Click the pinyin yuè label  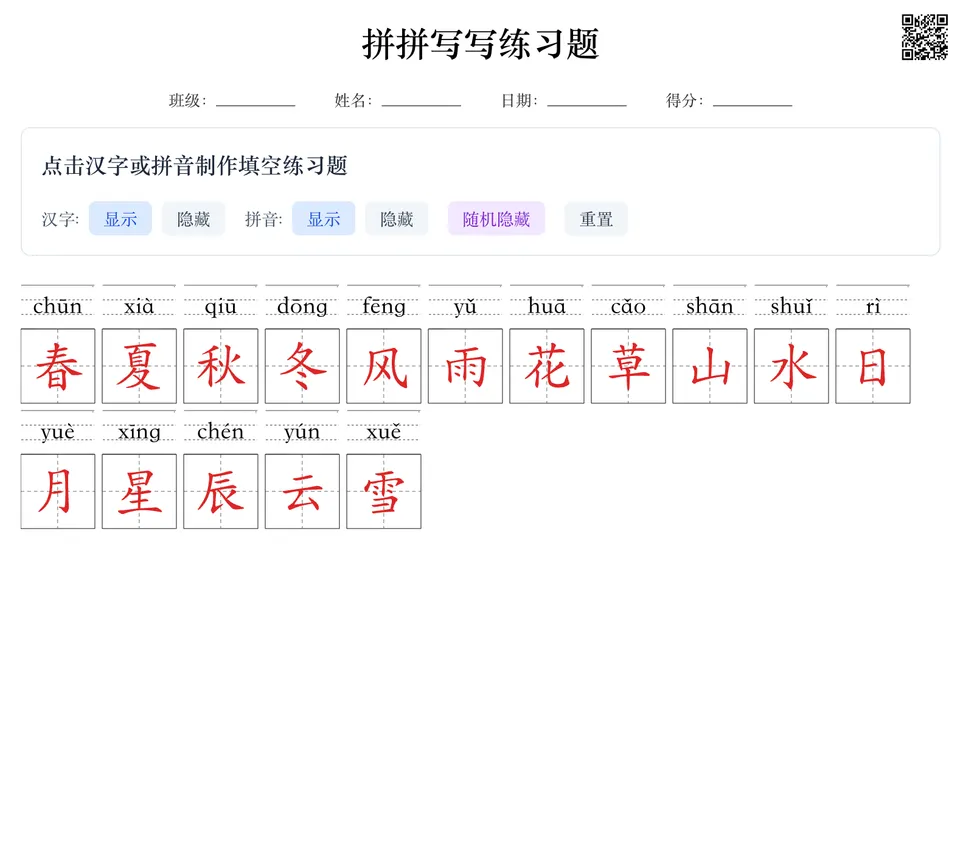point(58,431)
